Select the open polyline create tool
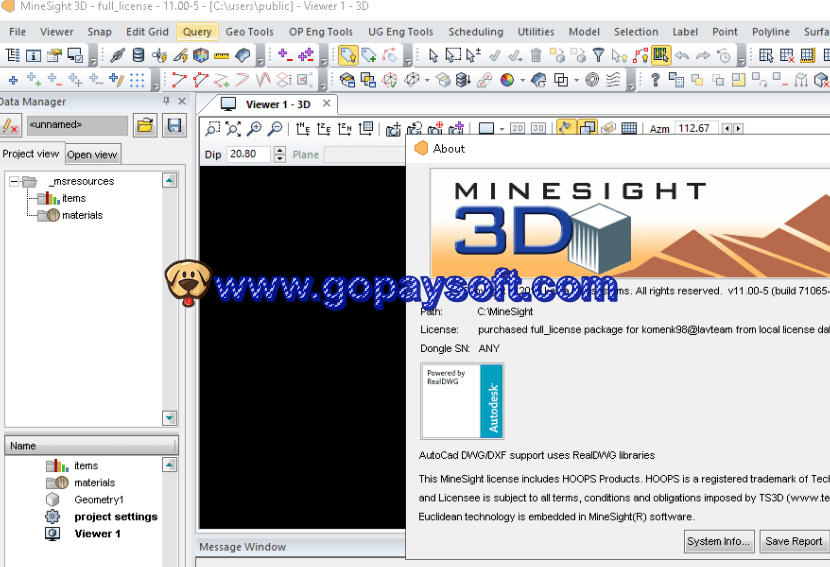 click(179, 80)
